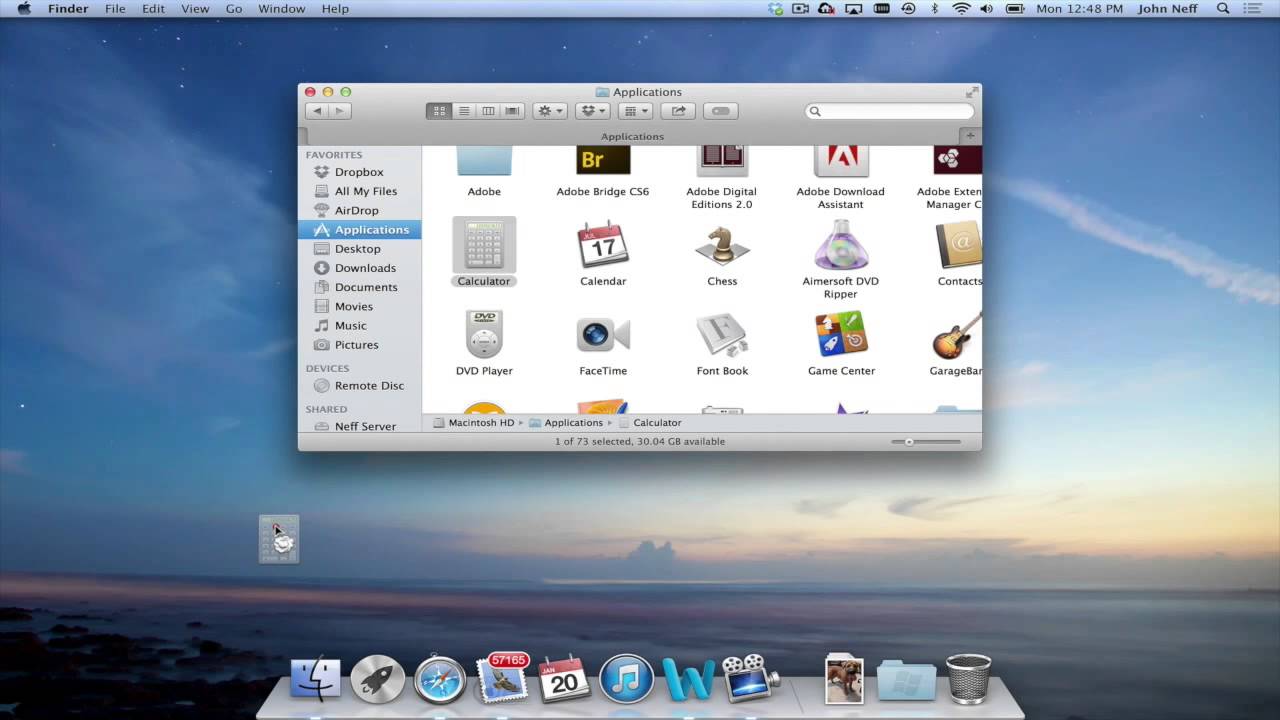Open Safari compass in the Dock

440,680
